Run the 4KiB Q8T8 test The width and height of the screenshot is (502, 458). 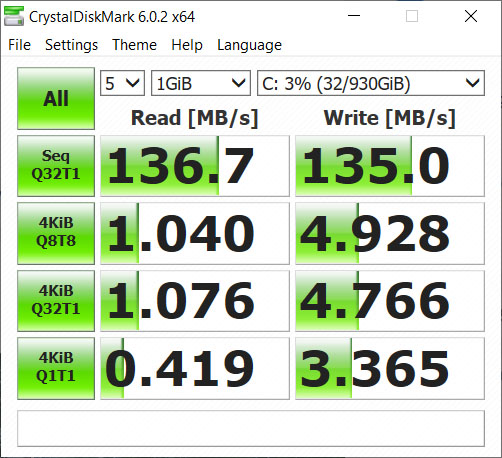(56, 233)
